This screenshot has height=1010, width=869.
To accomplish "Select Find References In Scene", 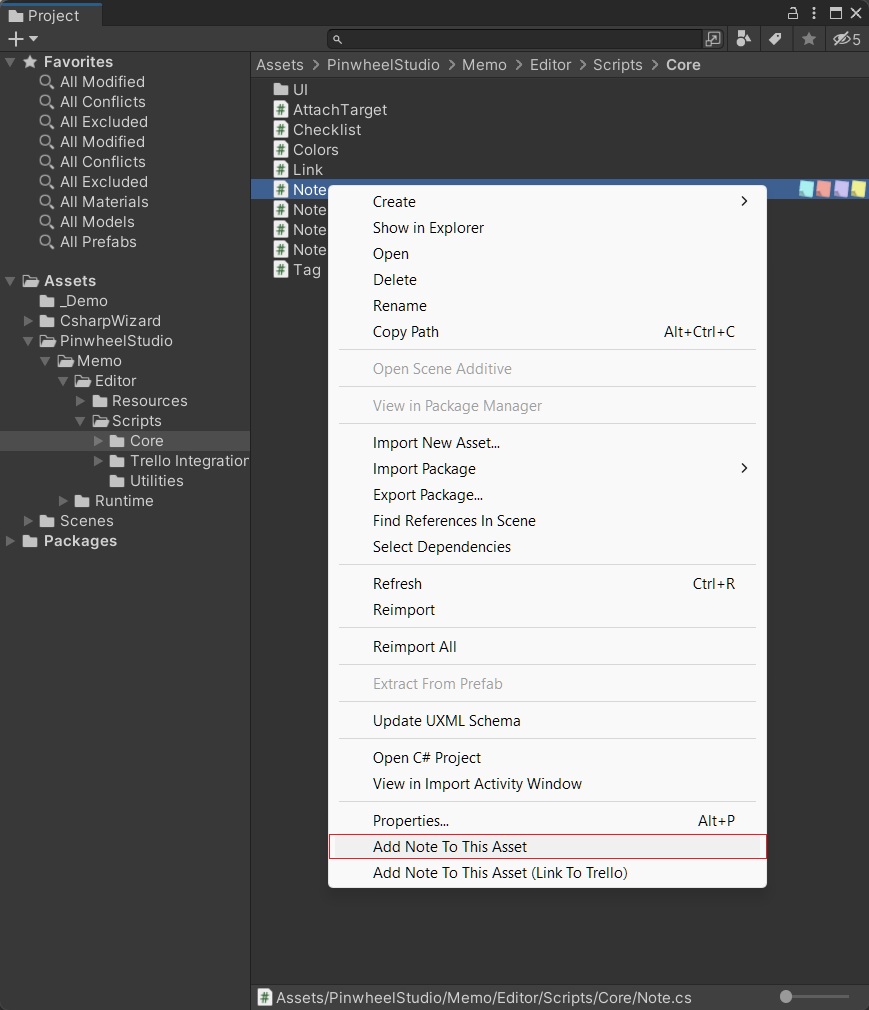I will [x=547, y=520].
